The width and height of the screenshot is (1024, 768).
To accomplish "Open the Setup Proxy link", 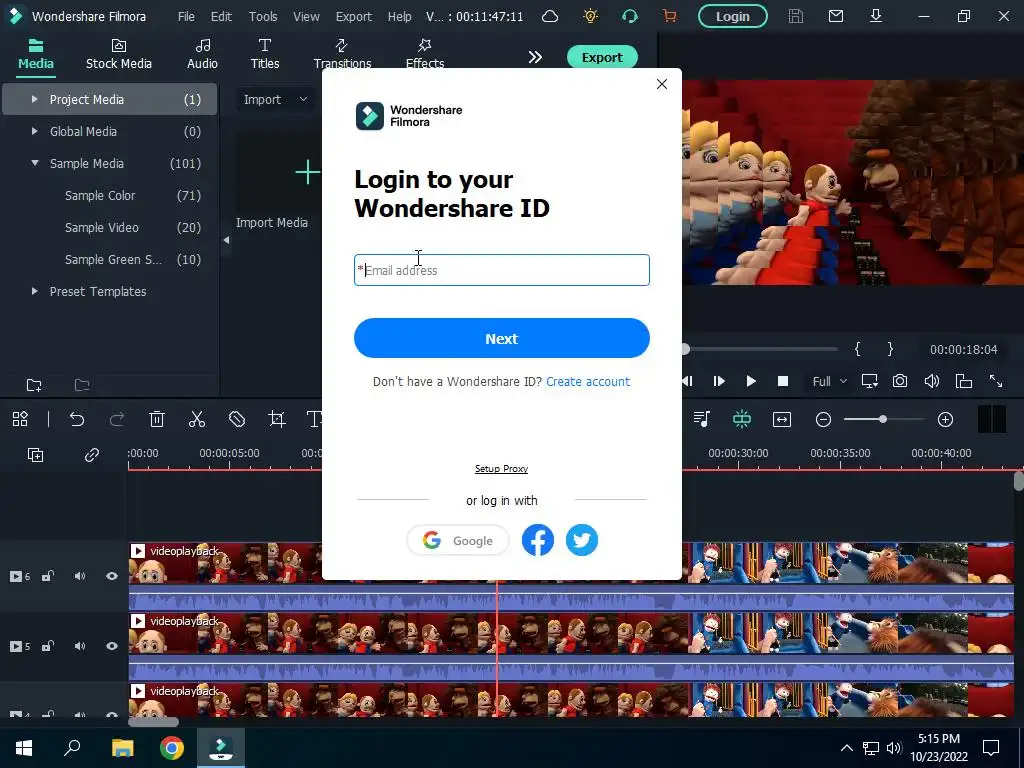I will (x=502, y=469).
